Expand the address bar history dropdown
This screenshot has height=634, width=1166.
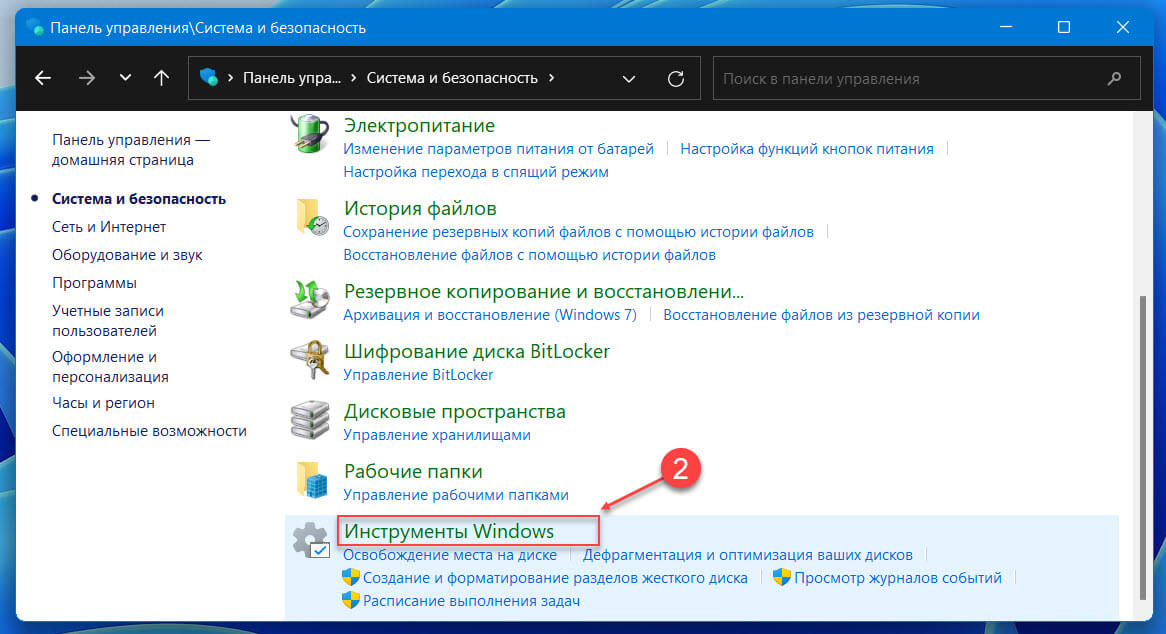tap(628, 79)
